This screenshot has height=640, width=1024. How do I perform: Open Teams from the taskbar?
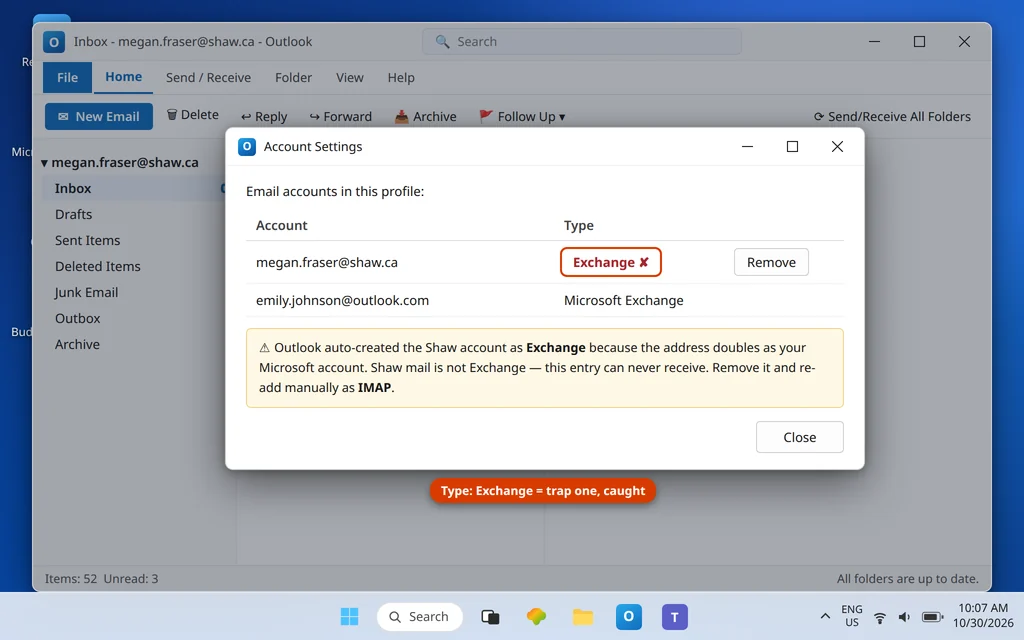pos(675,616)
